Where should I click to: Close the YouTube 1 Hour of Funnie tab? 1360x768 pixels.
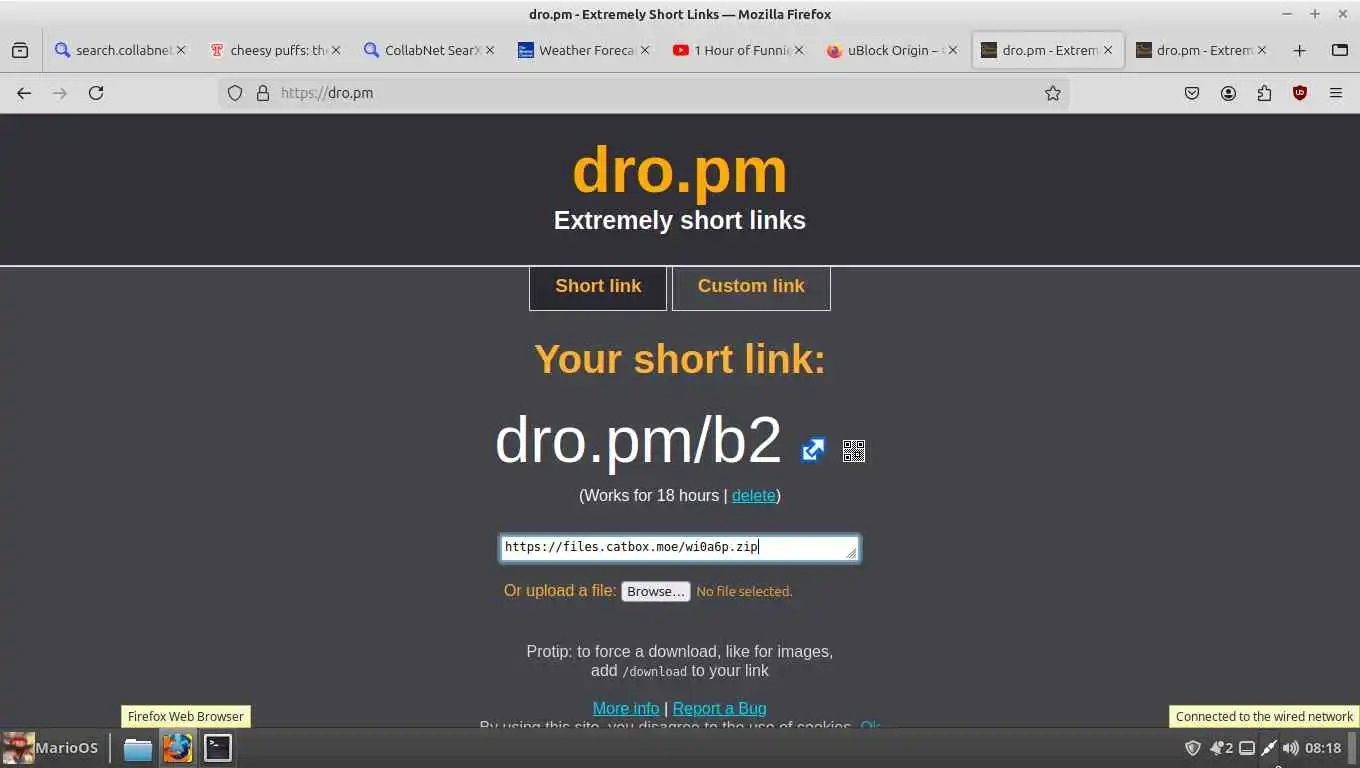click(799, 50)
